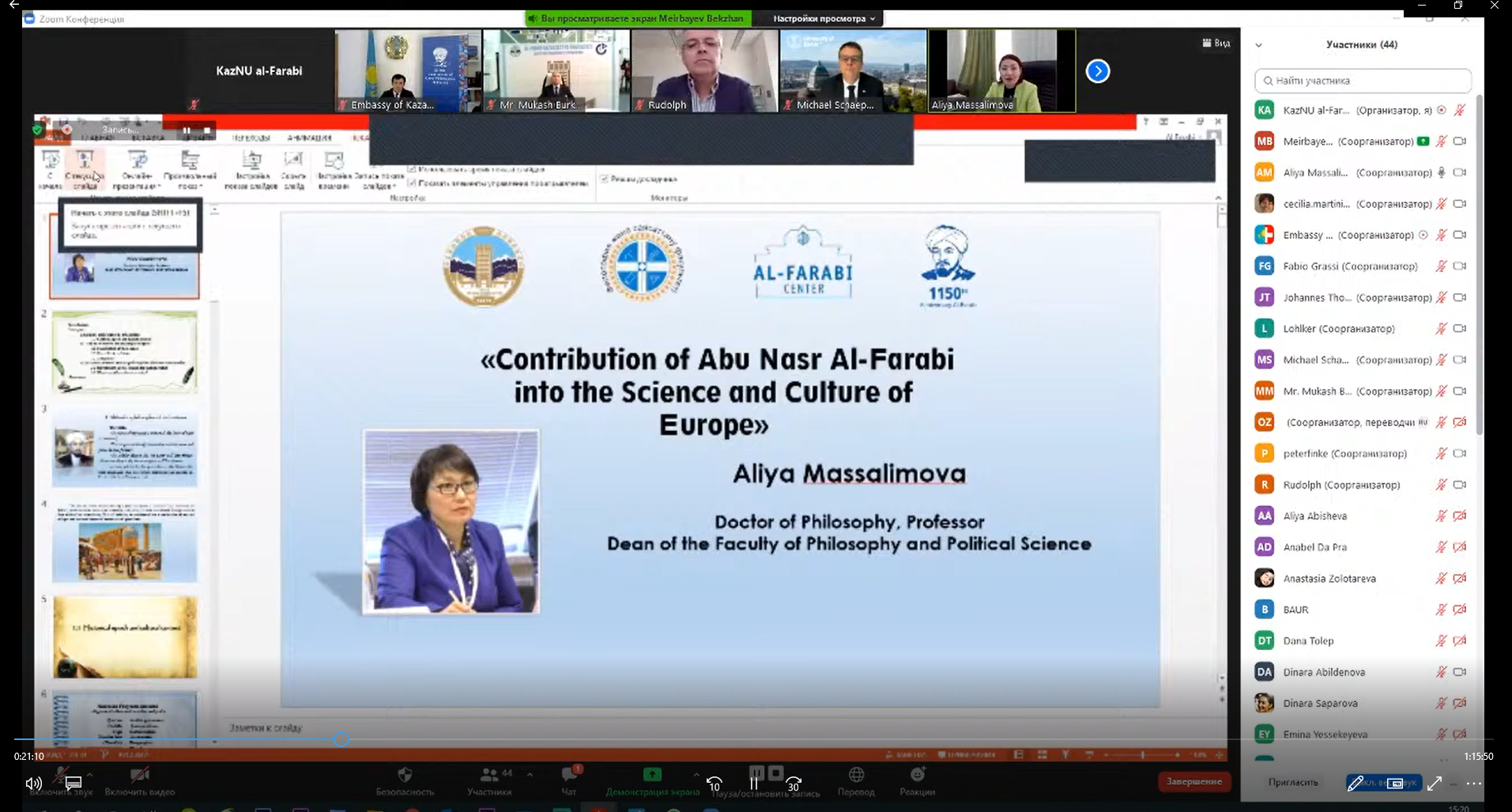Click the Настройка времени ribbon icon

click(334, 169)
